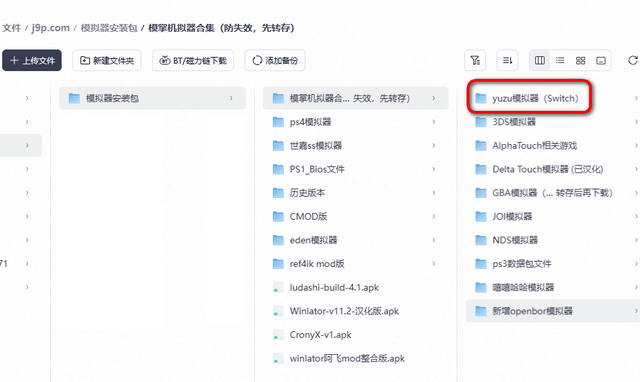Open the ps3数据包文件 folder
The height and width of the screenshot is (382, 640).
(x=553, y=264)
